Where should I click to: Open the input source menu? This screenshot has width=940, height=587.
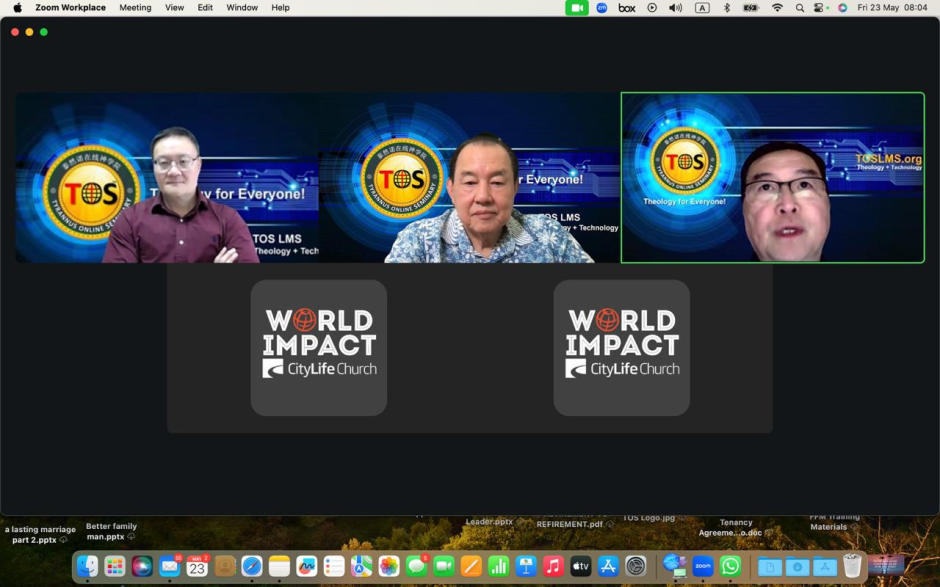tap(702, 8)
